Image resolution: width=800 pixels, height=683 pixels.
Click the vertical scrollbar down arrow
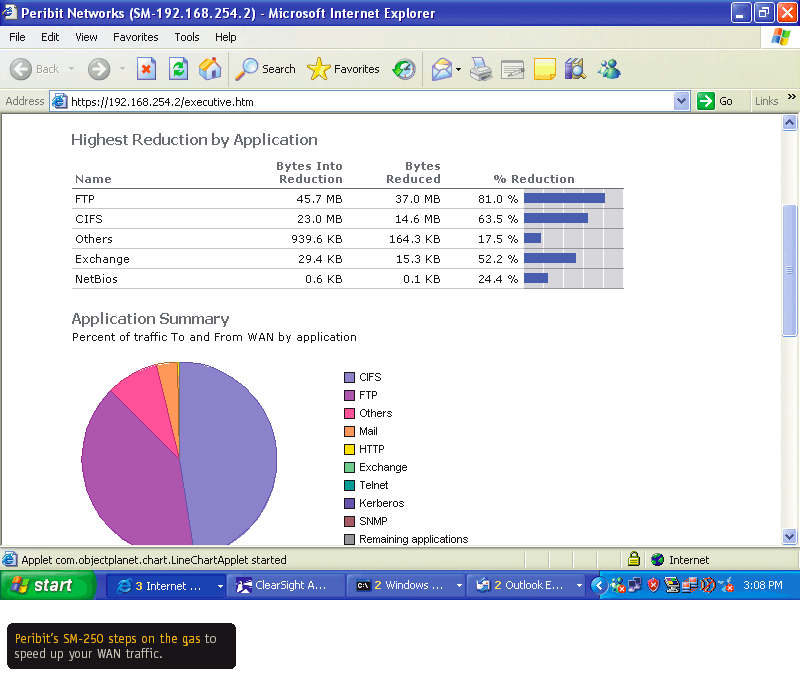[789, 536]
